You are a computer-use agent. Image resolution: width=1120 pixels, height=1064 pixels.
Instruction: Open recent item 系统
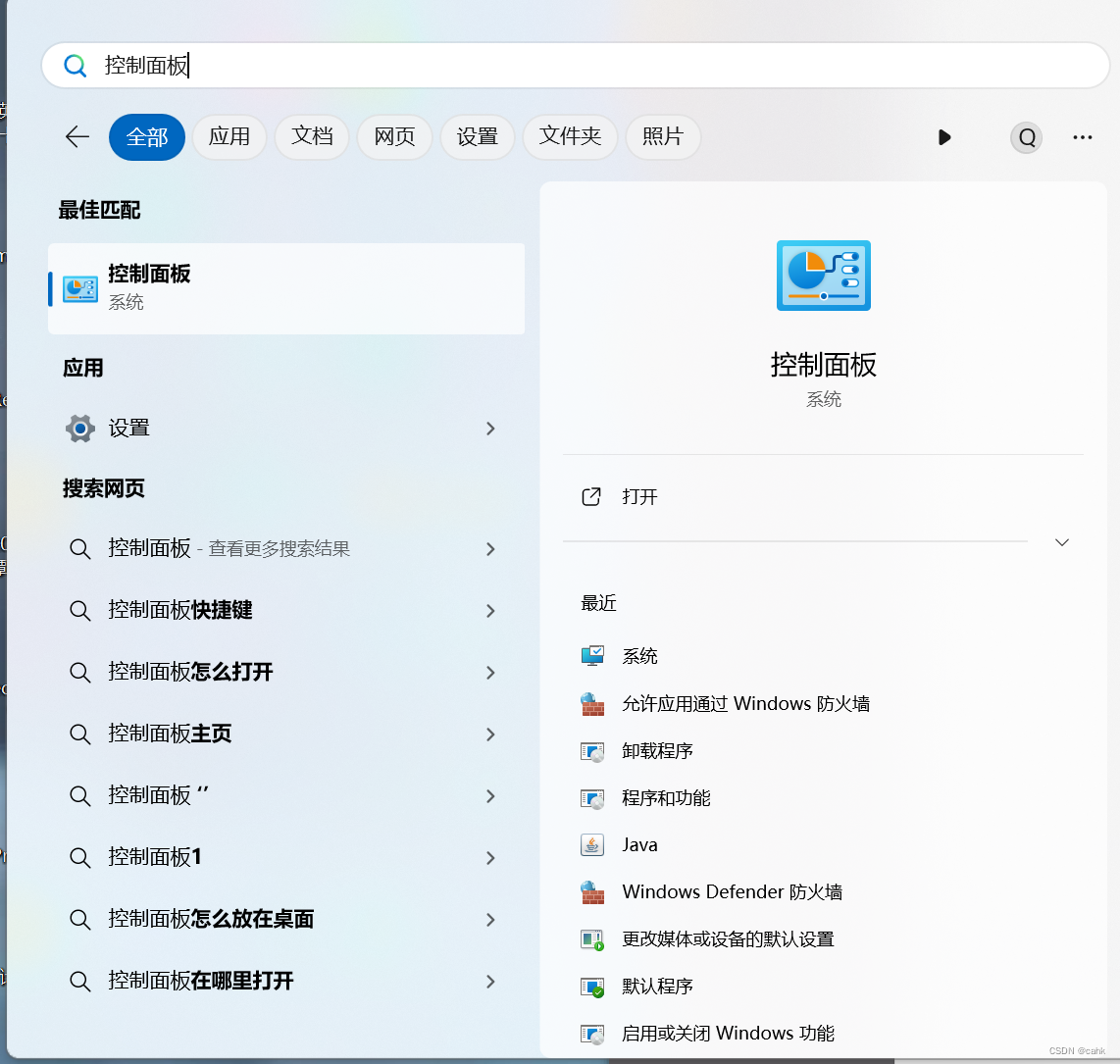pos(639,655)
